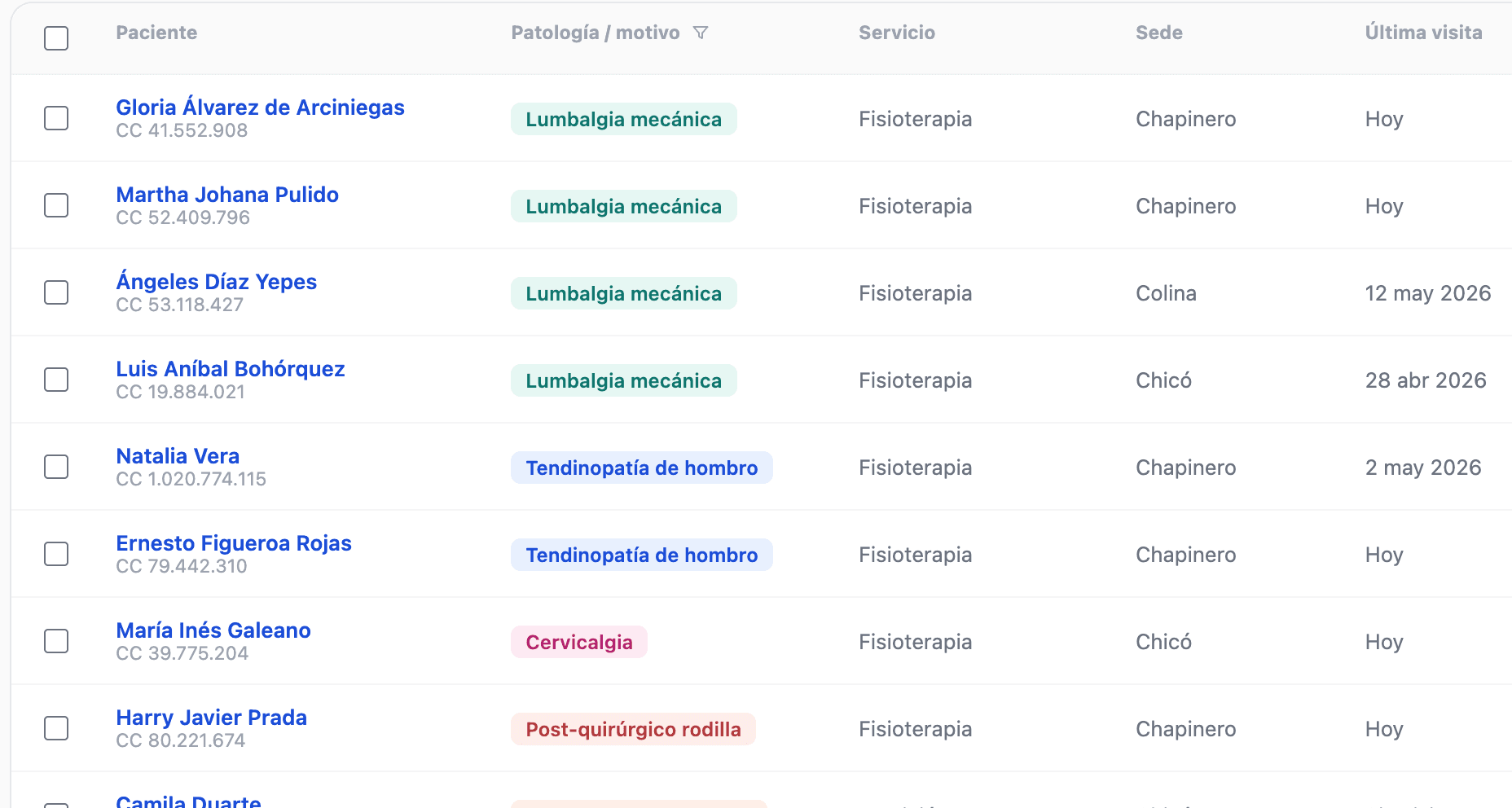Toggle the checkbox for Natalia Vera

pyautogui.click(x=56, y=467)
